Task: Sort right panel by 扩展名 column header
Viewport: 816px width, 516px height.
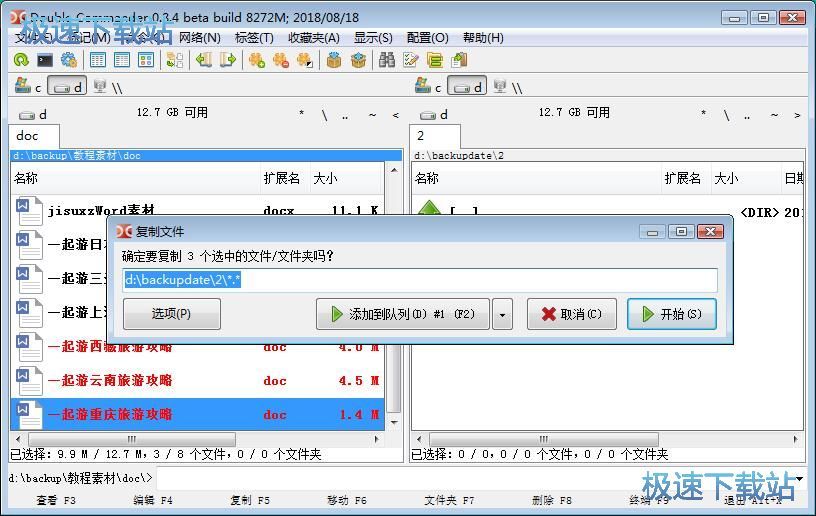Action: [x=686, y=178]
